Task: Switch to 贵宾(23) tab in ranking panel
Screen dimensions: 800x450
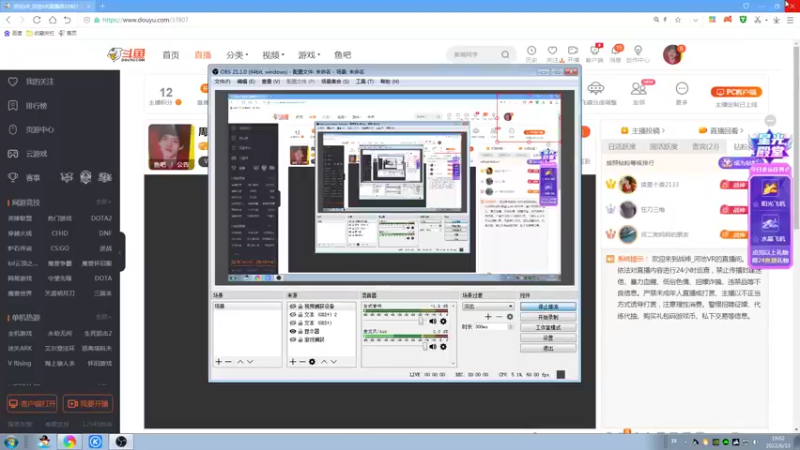Action: click(705, 146)
